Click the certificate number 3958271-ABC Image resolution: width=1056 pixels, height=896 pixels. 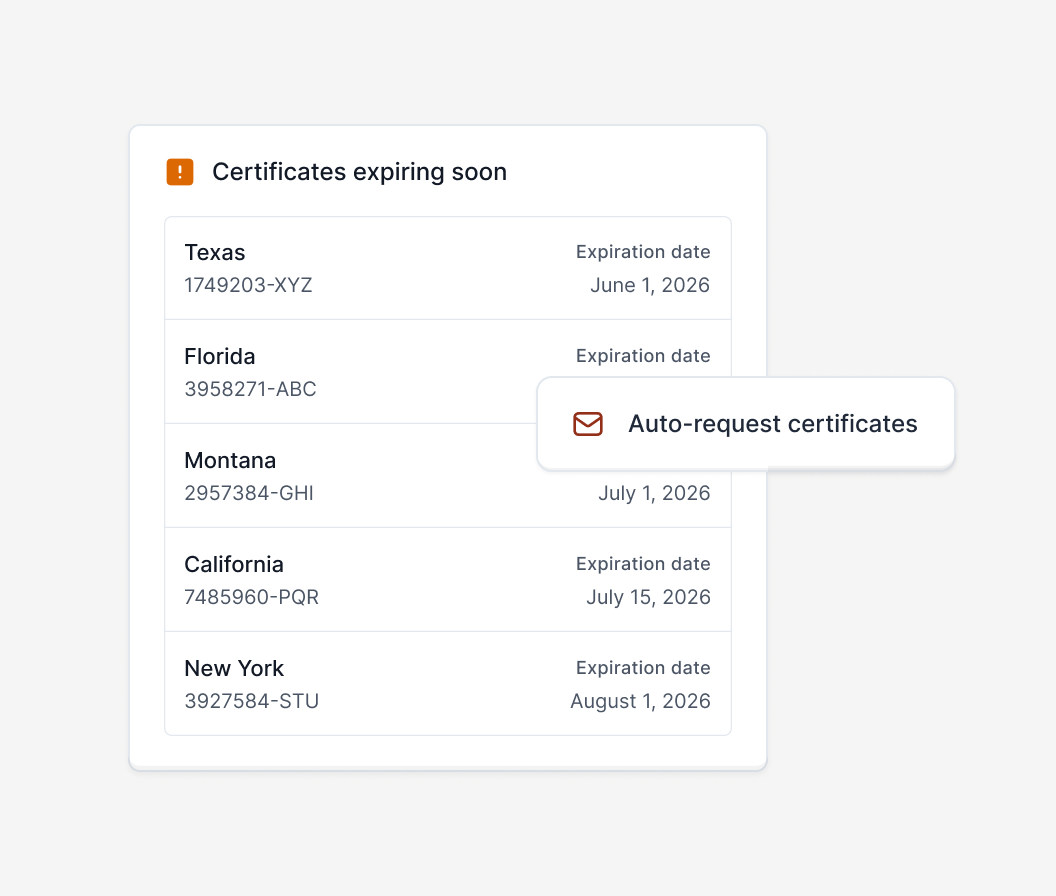250,389
